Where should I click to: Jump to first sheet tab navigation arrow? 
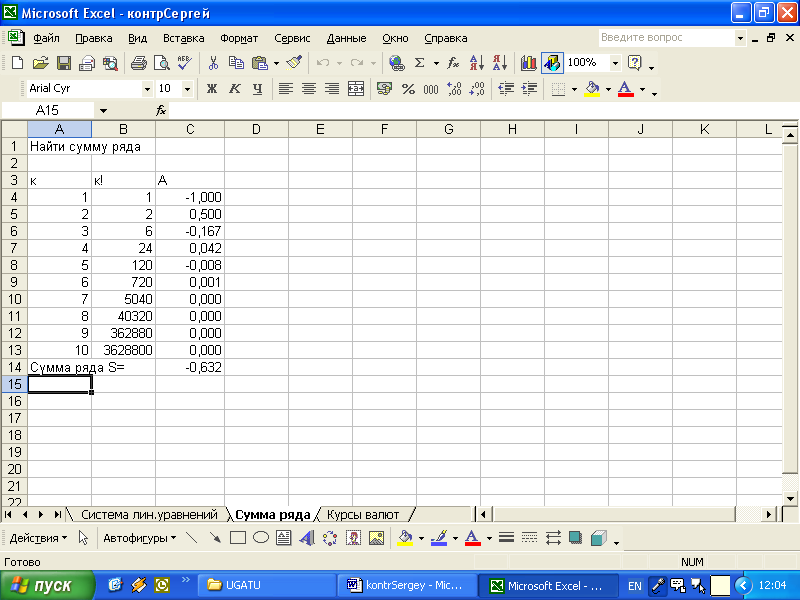click(8, 515)
